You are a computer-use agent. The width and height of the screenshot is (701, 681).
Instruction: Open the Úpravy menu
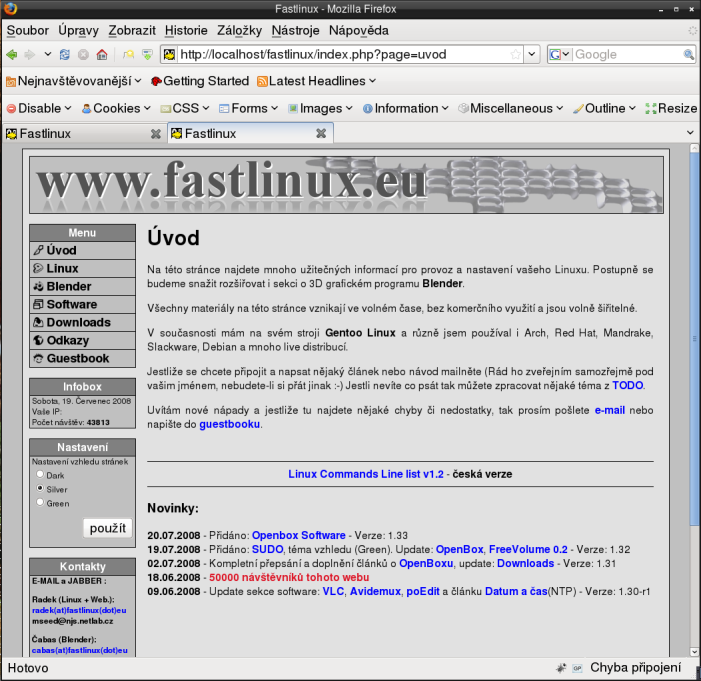point(78,30)
